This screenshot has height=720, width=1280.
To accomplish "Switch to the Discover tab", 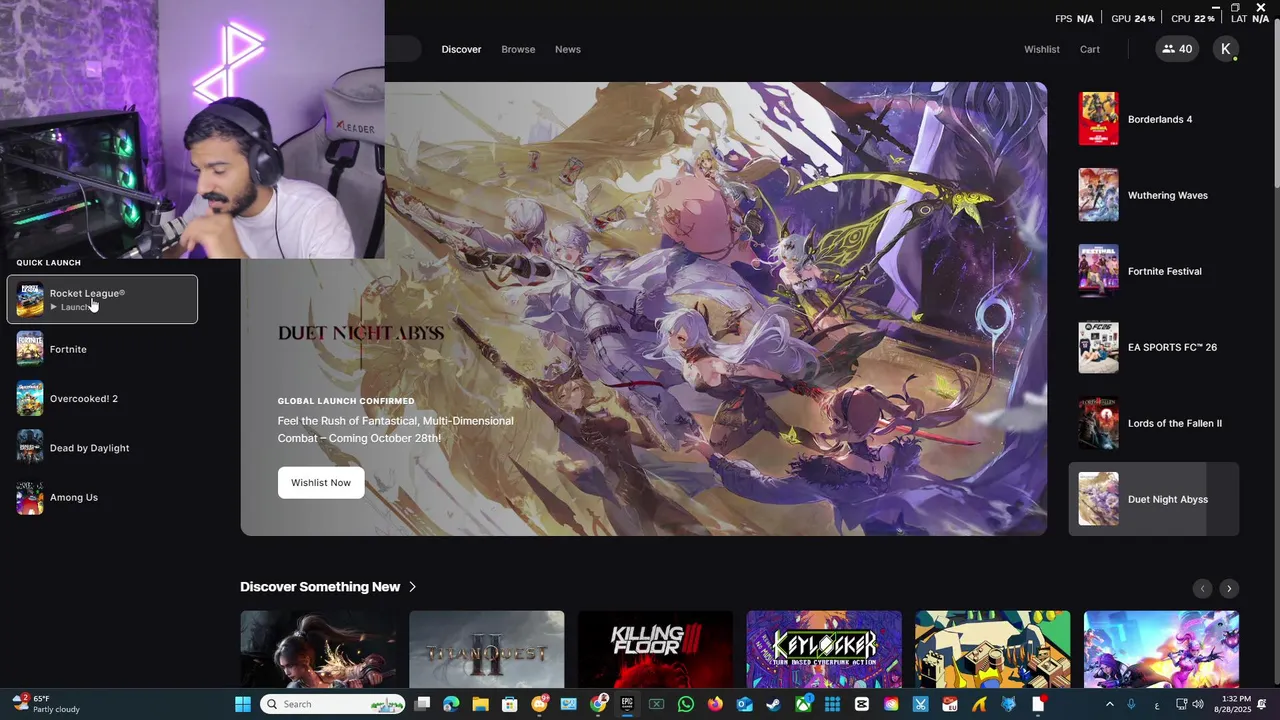I will coord(461,49).
